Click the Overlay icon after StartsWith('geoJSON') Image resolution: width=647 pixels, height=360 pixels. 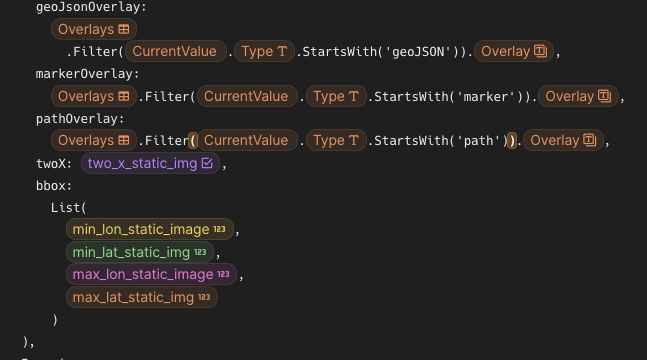[540, 51]
